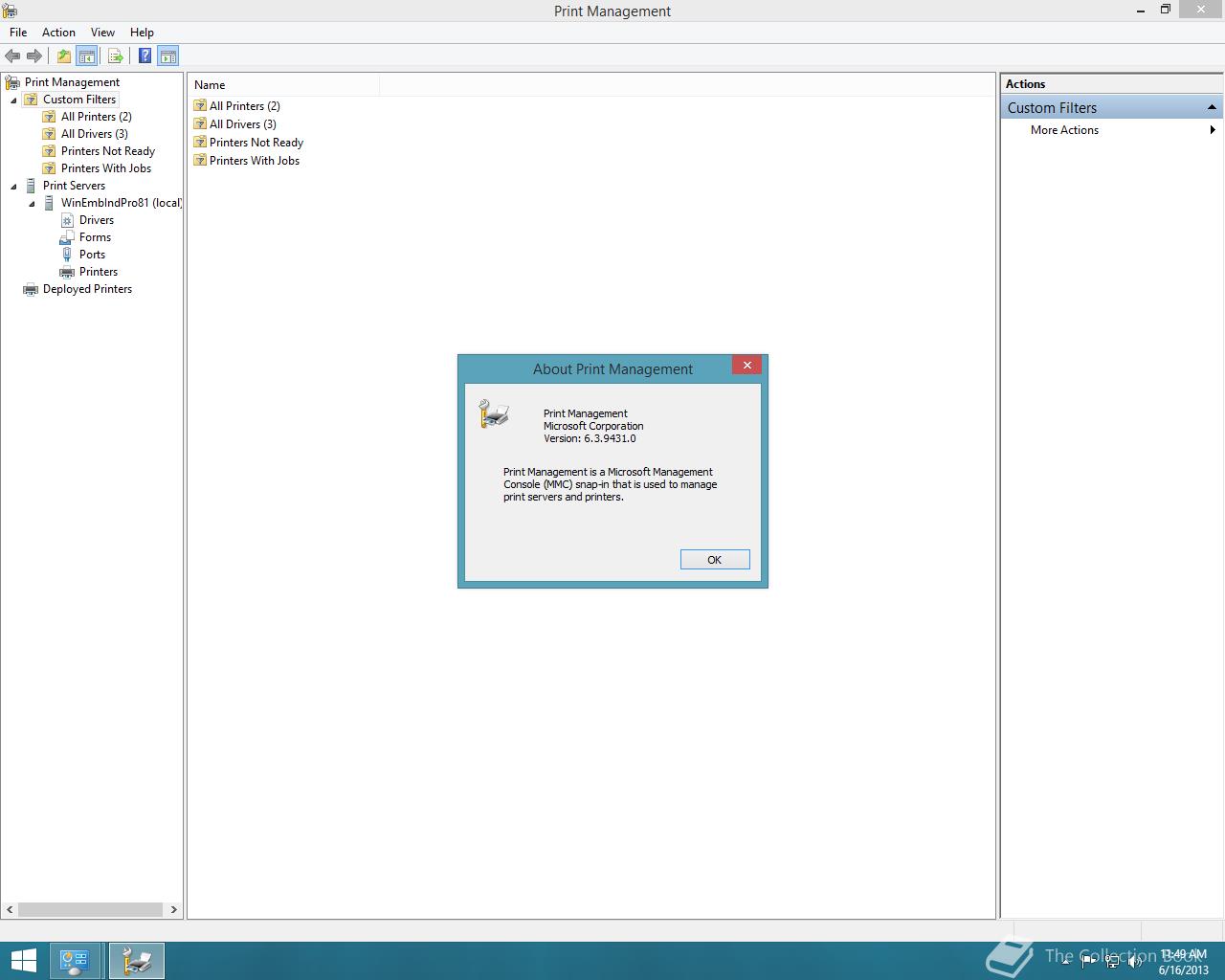The height and width of the screenshot is (980, 1225).
Task: Close the About Print Management dialog
Action: 746,366
